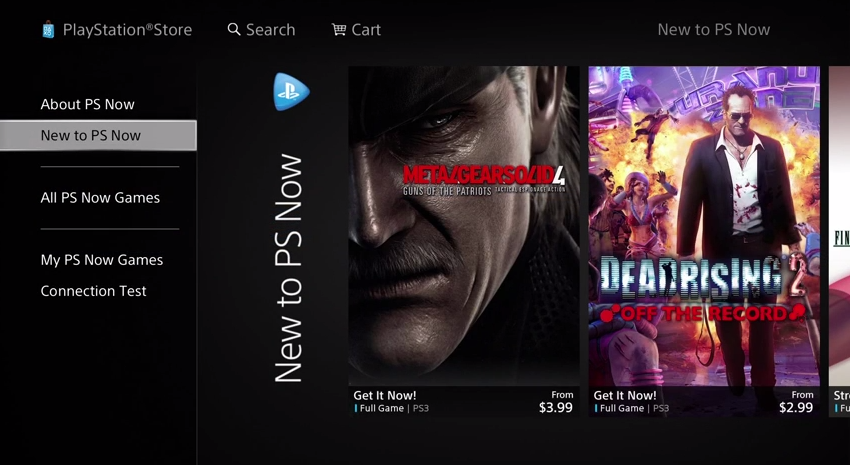This screenshot has width=850, height=465.
Task: Open My PS Now Games
Action: 101,260
